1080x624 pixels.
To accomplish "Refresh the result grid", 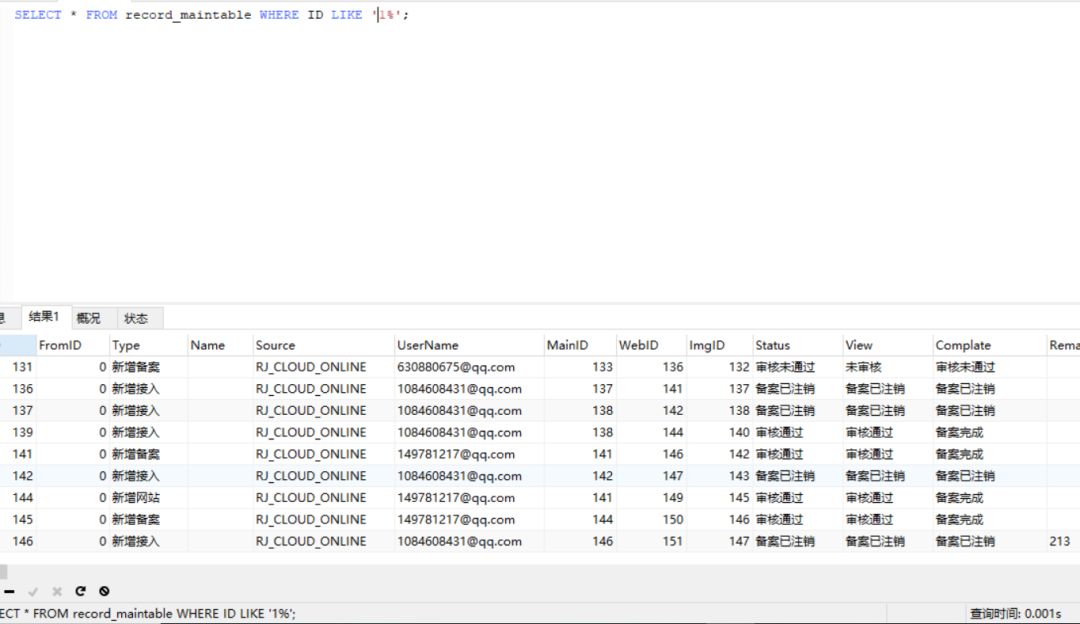I will click(x=81, y=591).
